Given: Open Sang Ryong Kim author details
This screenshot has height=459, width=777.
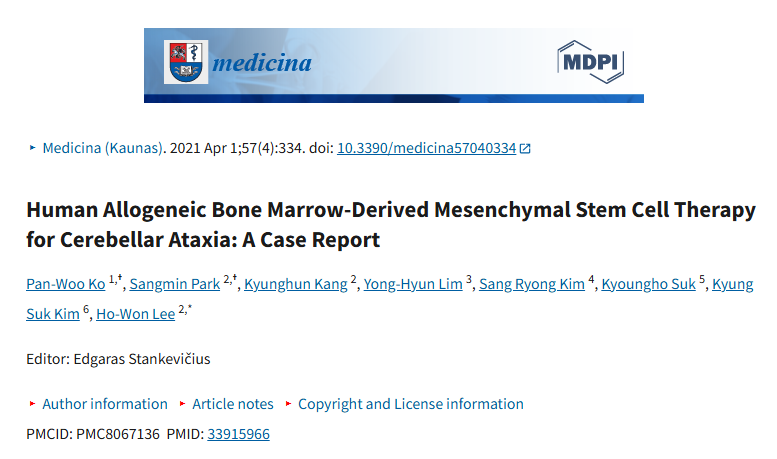Looking at the screenshot, I should click(532, 284).
